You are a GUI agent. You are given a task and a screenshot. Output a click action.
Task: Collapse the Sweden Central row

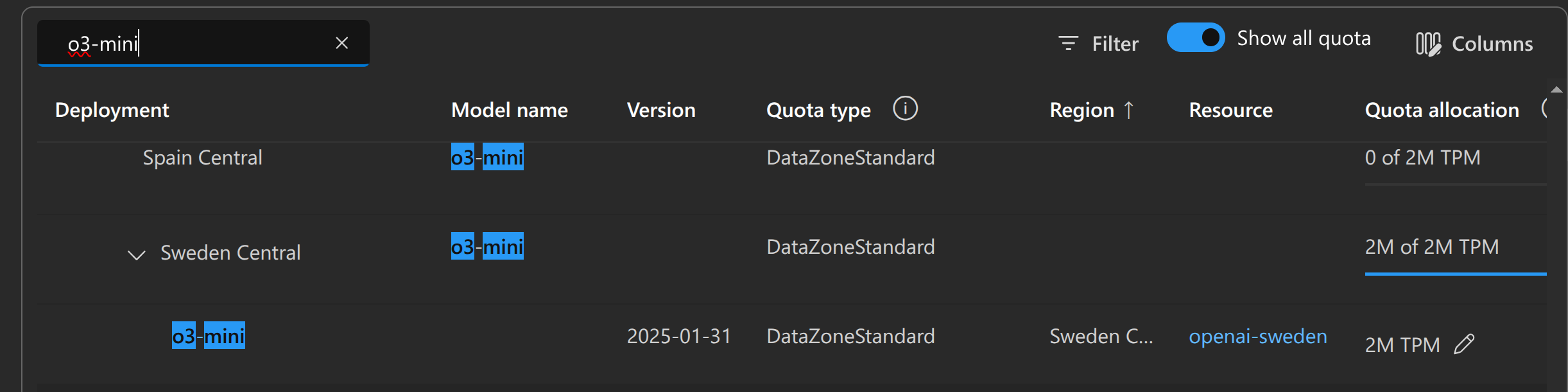pyautogui.click(x=136, y=254)
